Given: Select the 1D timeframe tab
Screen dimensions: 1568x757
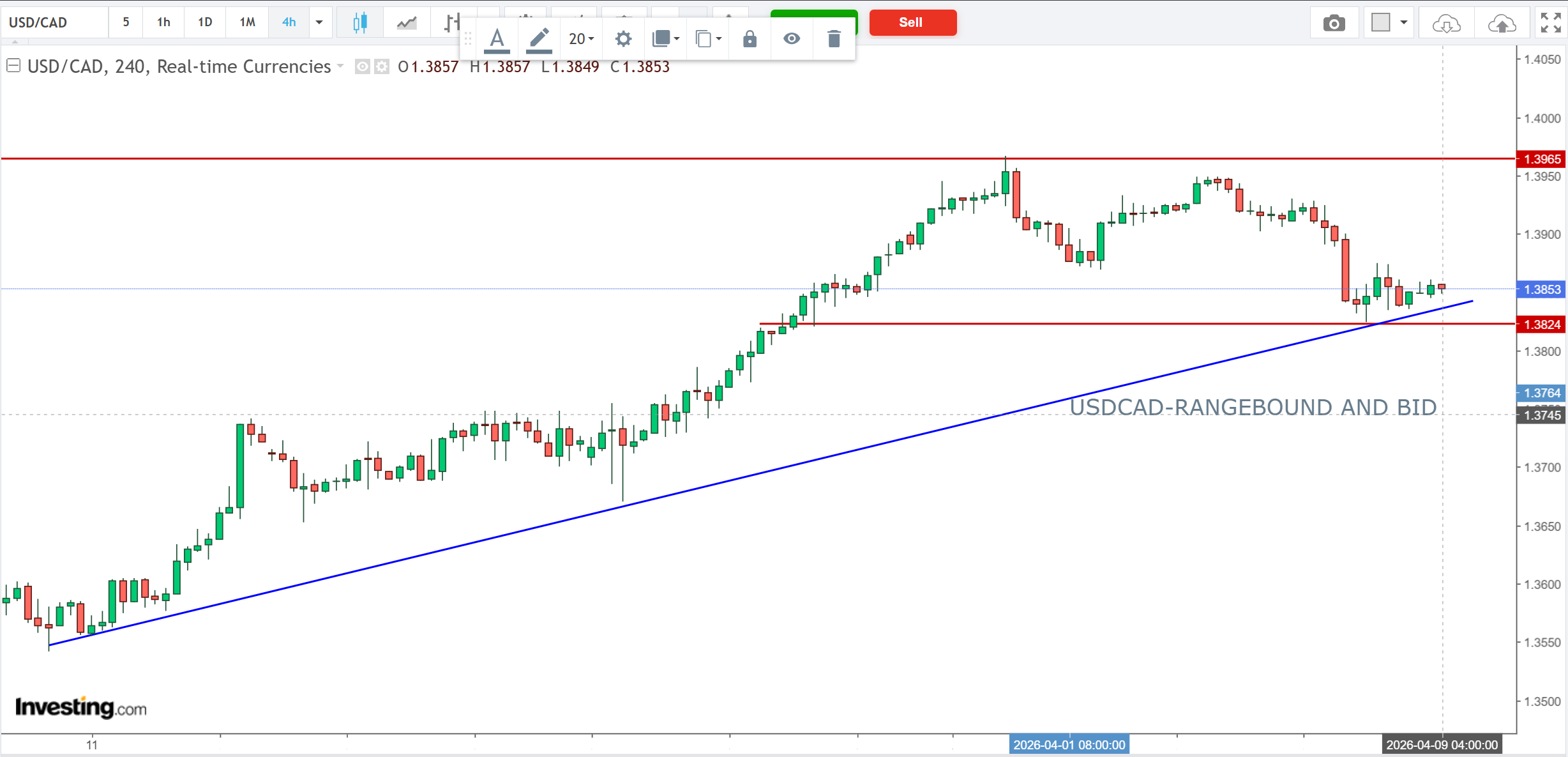Looking at the screenshot, I should [205, 22].
